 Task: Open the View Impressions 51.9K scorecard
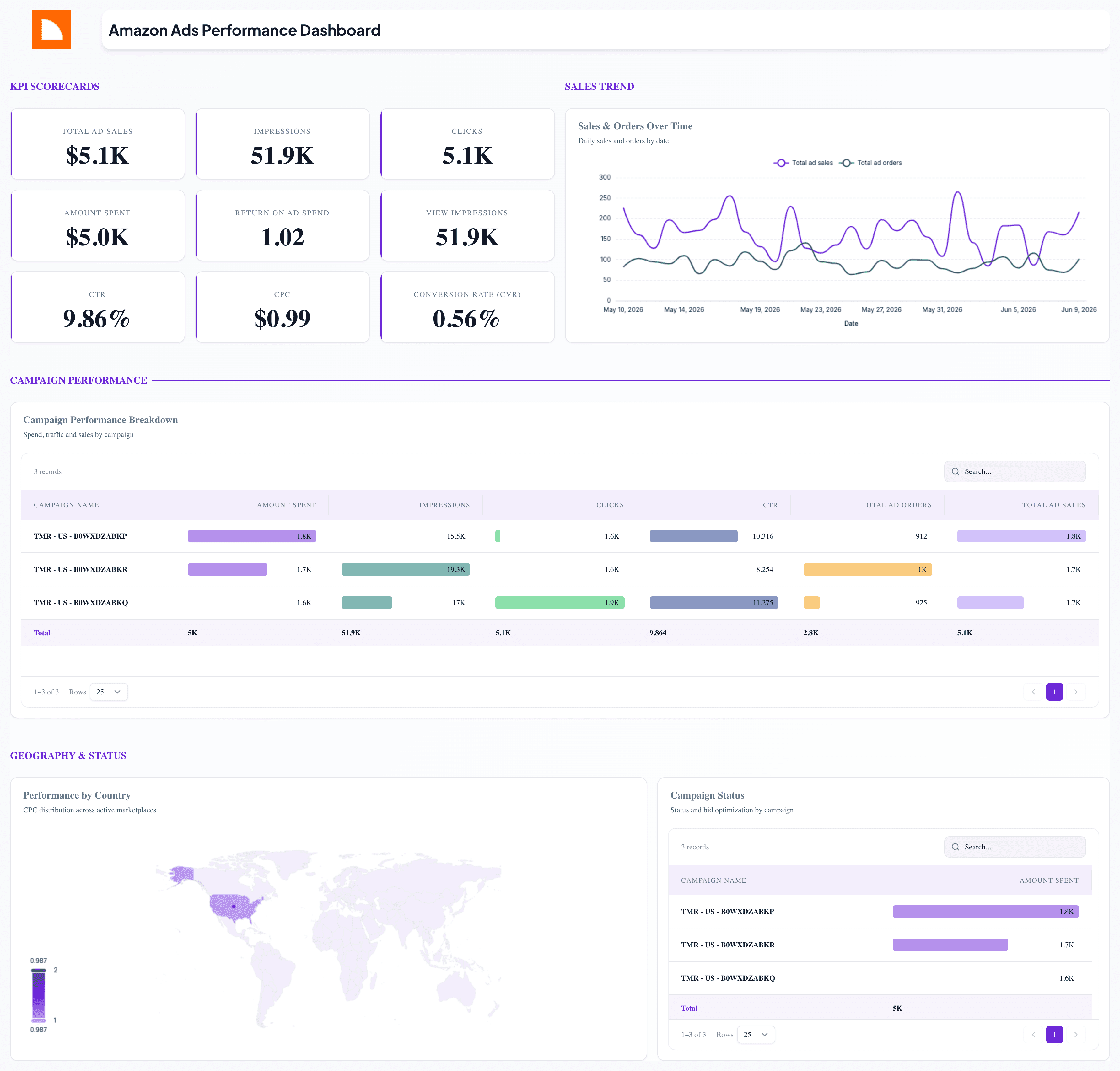tap(467, 225)
